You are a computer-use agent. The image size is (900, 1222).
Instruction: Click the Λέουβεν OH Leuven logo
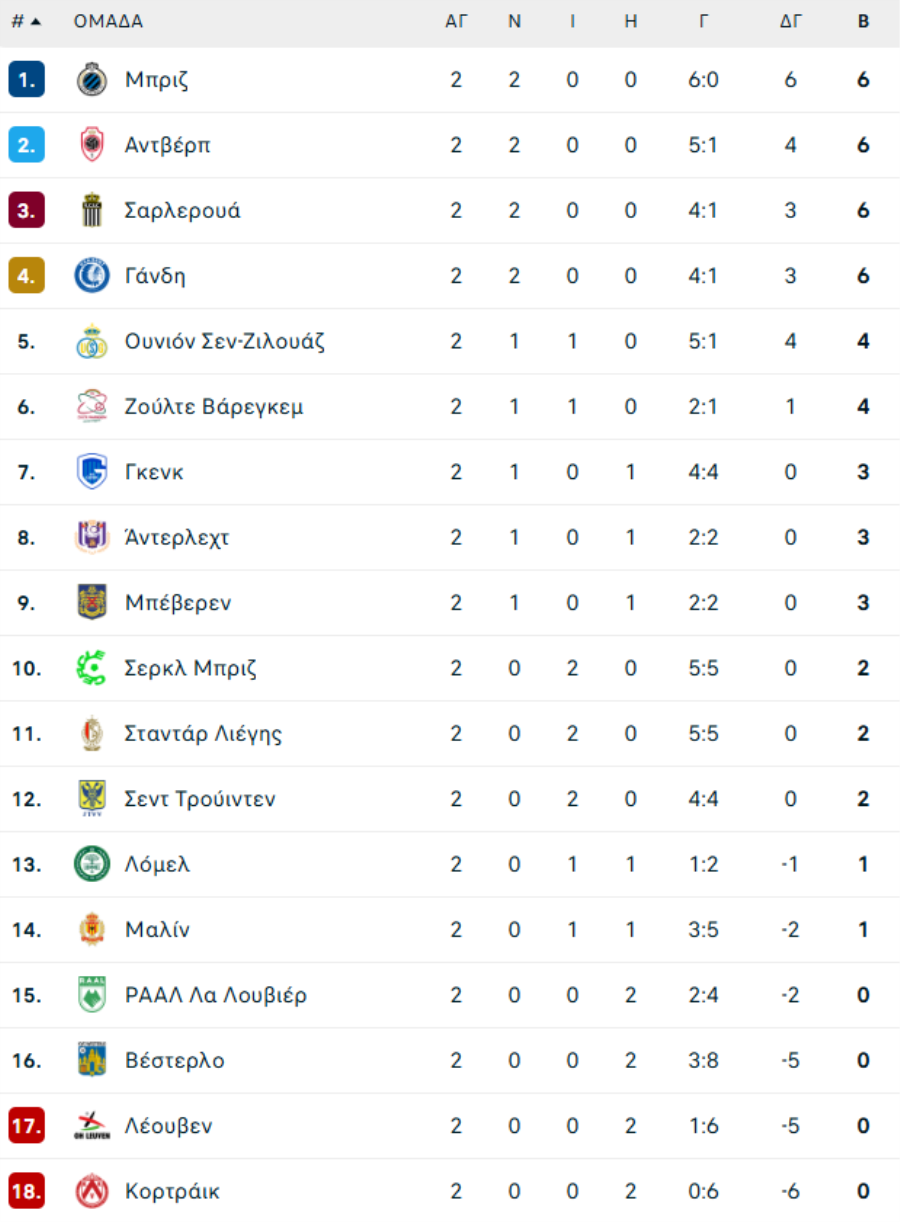[x=92, y=1126]
